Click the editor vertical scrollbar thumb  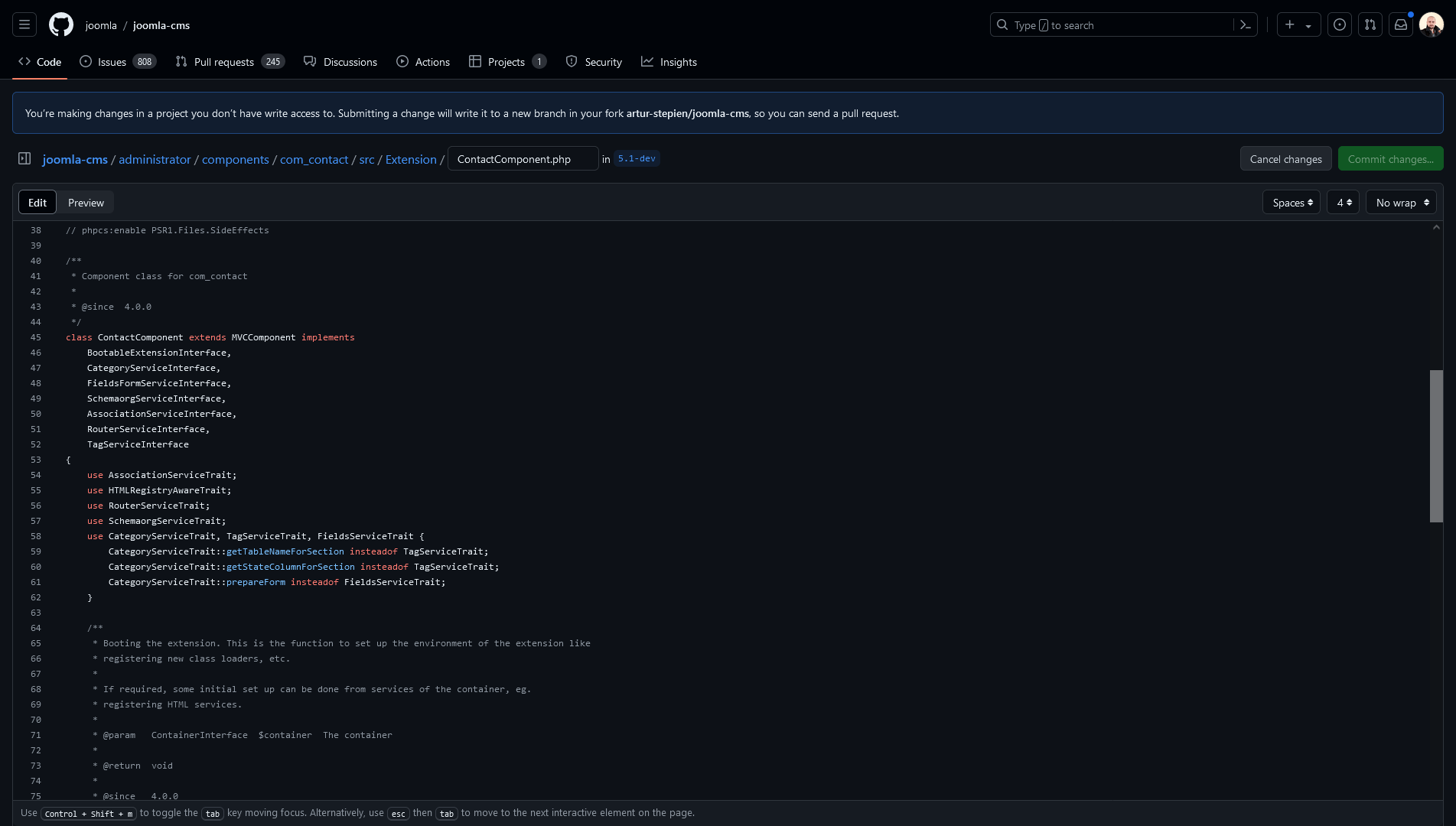(x=1436, y=446)
